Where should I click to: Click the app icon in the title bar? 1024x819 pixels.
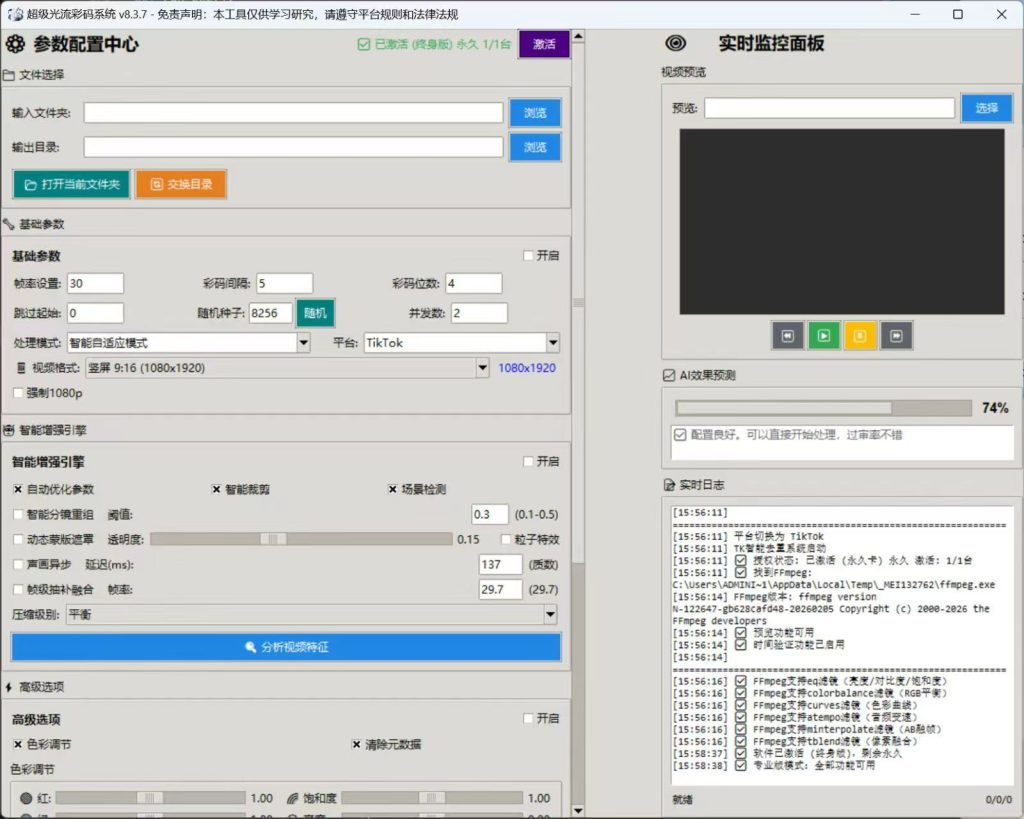pyautogui.click(x=15, y=14)
